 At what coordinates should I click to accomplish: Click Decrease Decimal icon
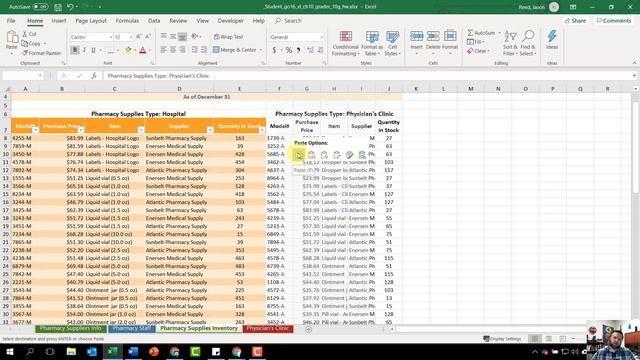click(320, 50)
